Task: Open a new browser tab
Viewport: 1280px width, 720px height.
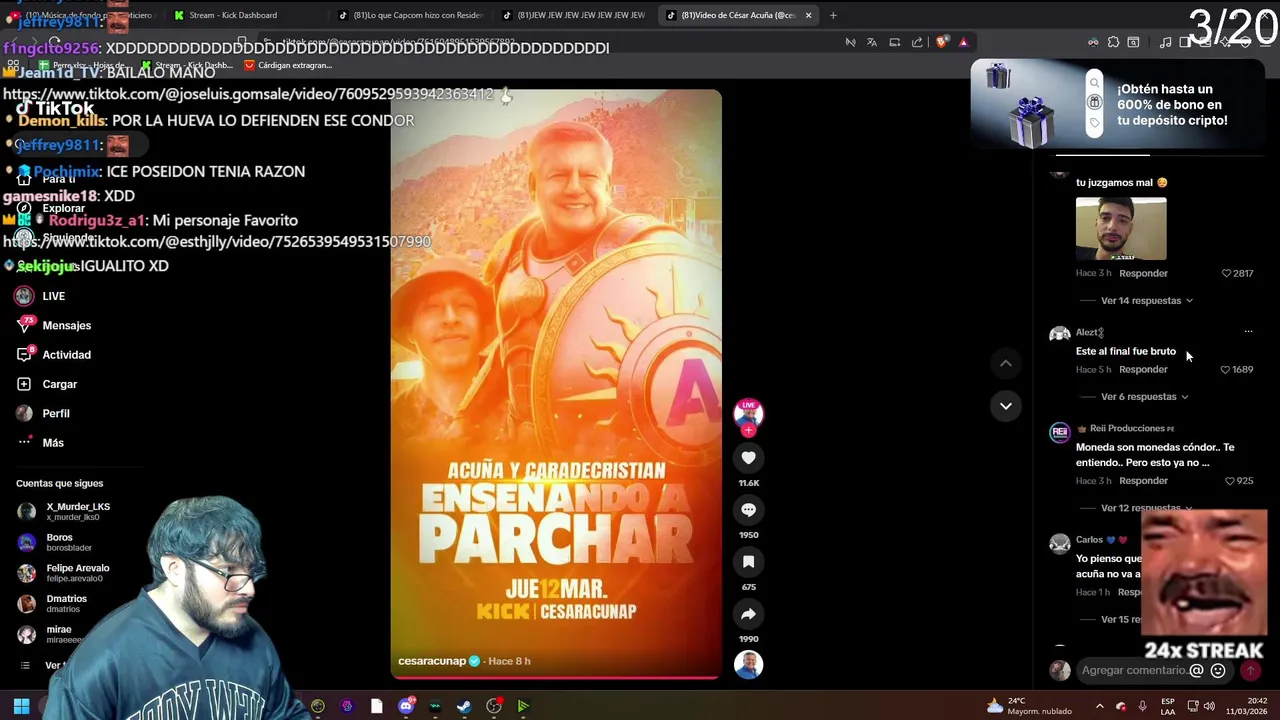Action: point(833,15)
